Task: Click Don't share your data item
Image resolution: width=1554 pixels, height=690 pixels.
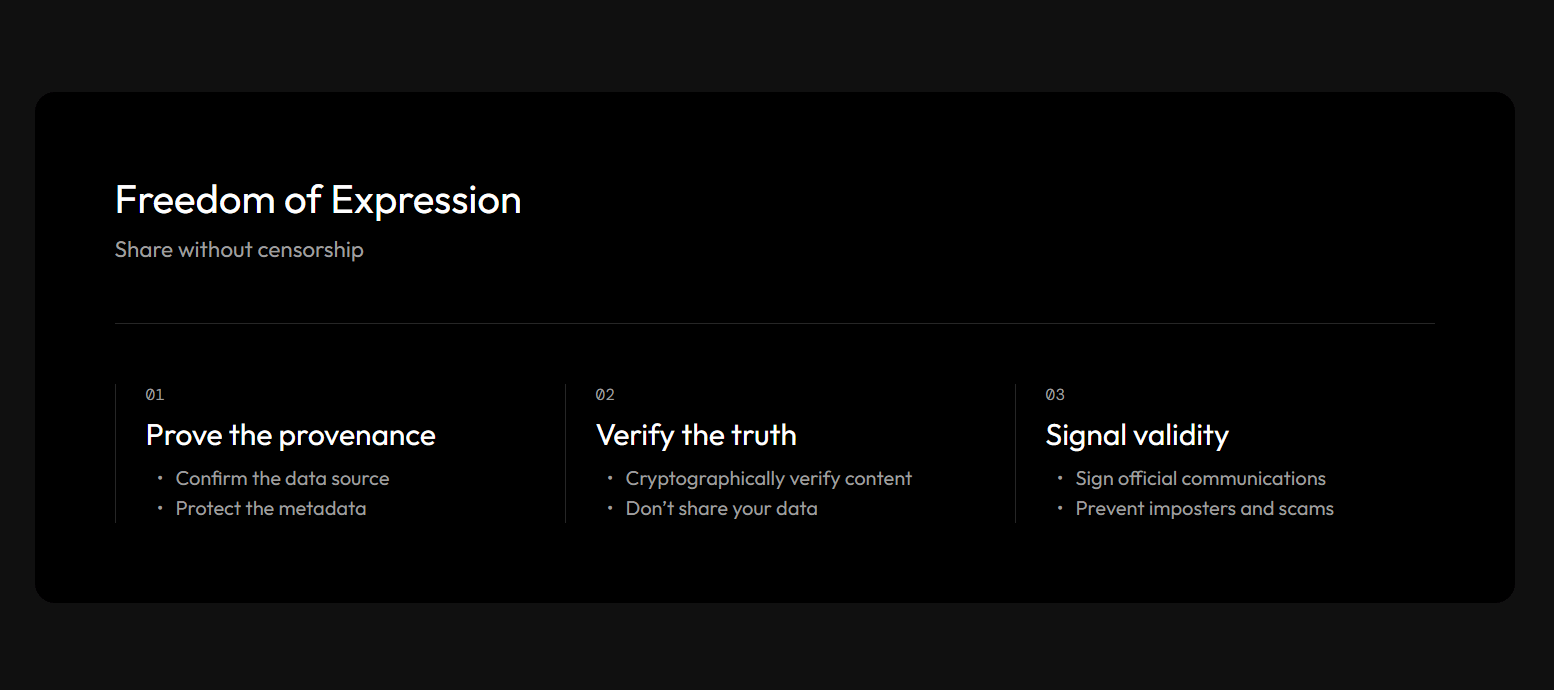Action: pos(721,509)
